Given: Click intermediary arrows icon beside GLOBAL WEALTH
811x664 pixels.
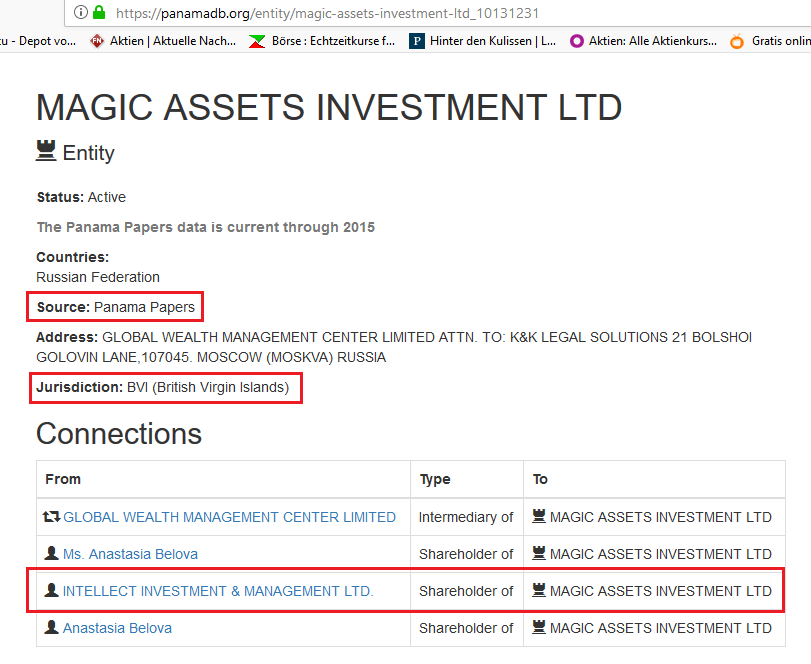Looking at the screenshot, I should coord(51,516).
